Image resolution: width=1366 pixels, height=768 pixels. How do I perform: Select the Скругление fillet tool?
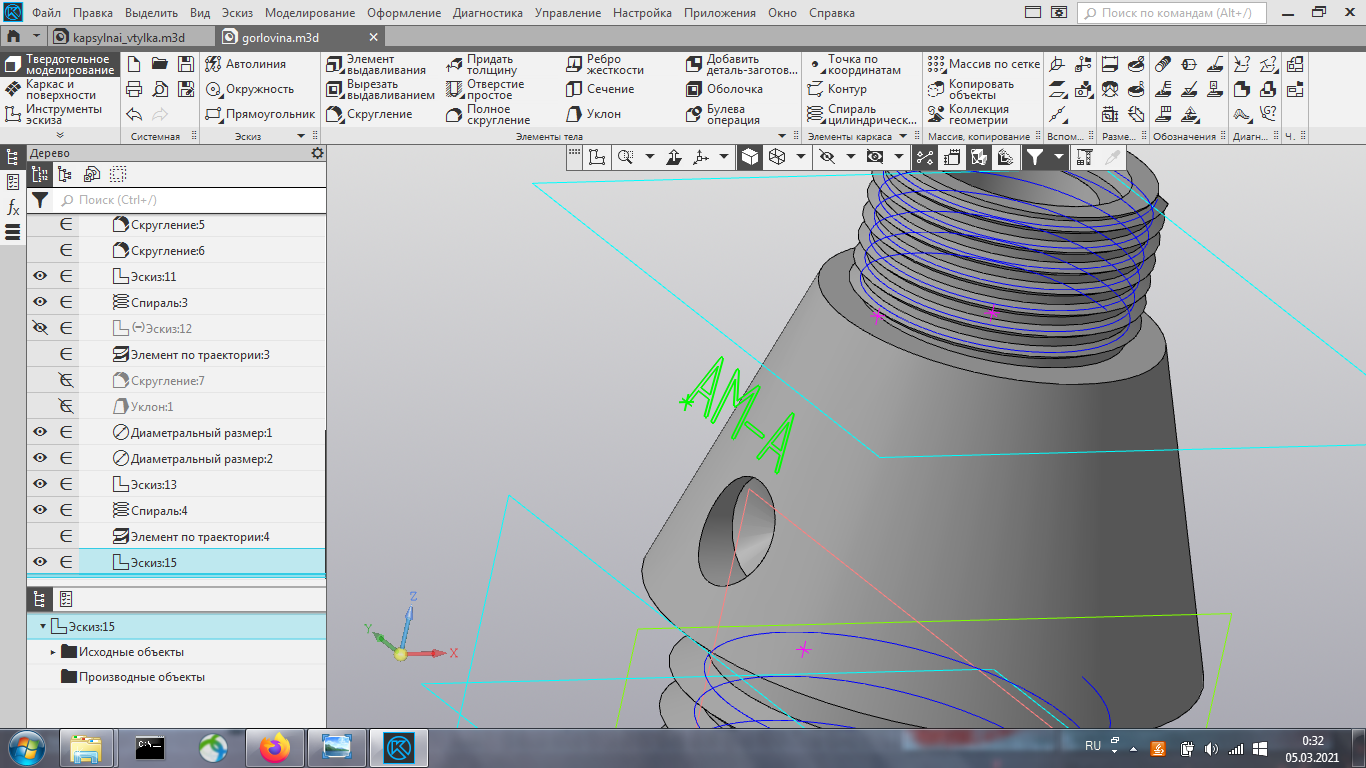[370, 114]
